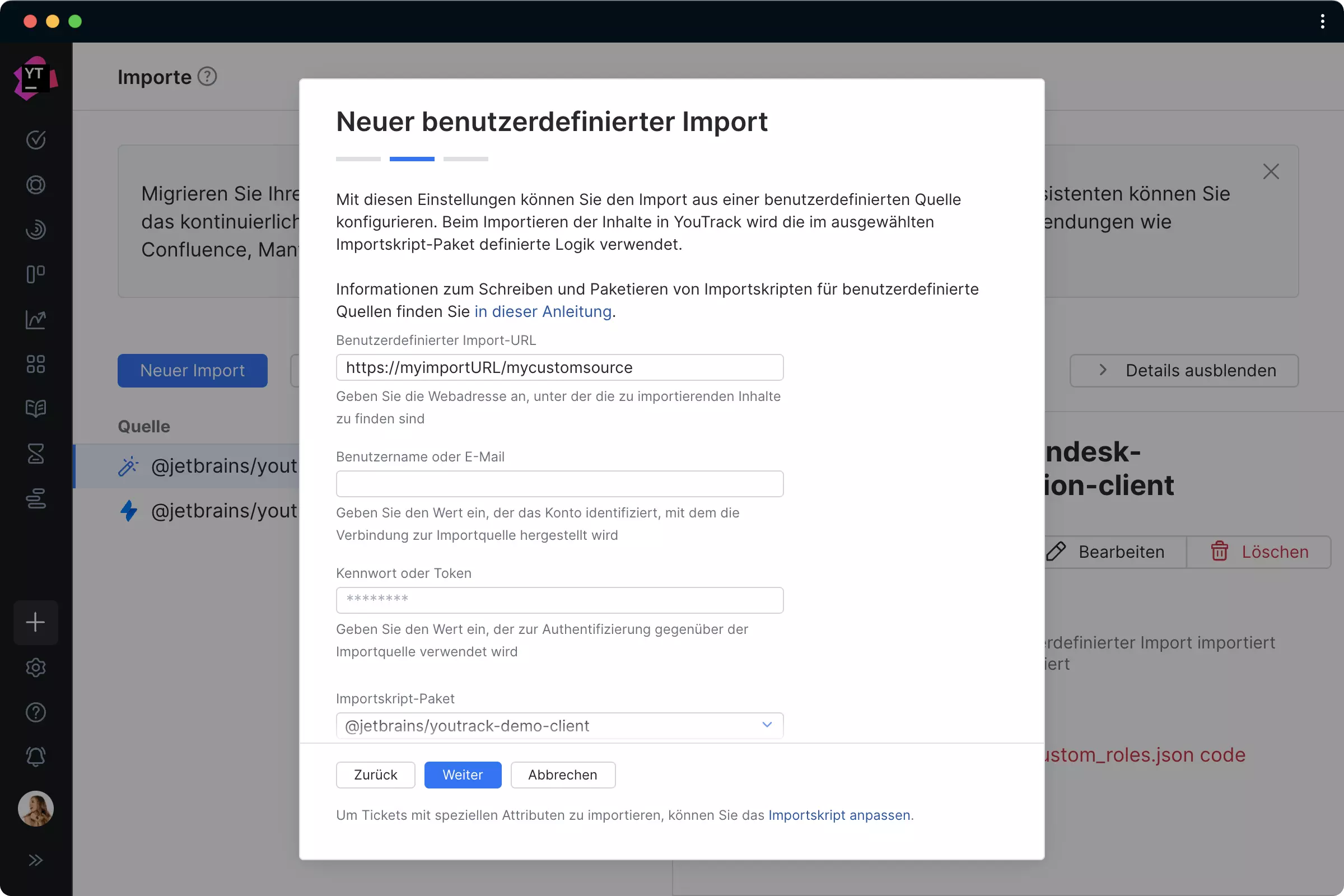Click the Kennwort oder Token field
Screen dimensions: 1344x896
point(559,600)
